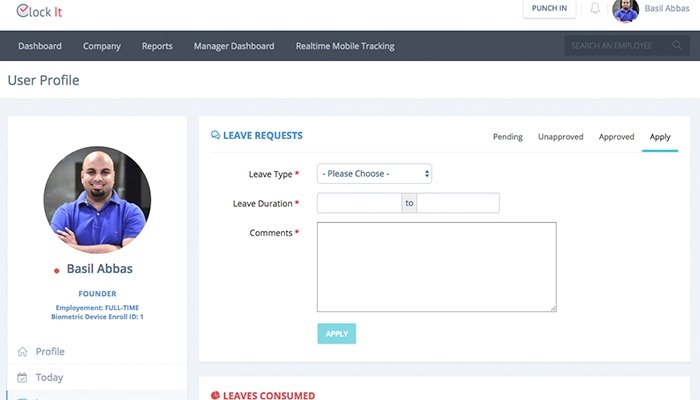The height and width of the screenshot is (400, 700).
Task: Go to Realtime Mobile Tracking
Action: (x=344, y=46)
